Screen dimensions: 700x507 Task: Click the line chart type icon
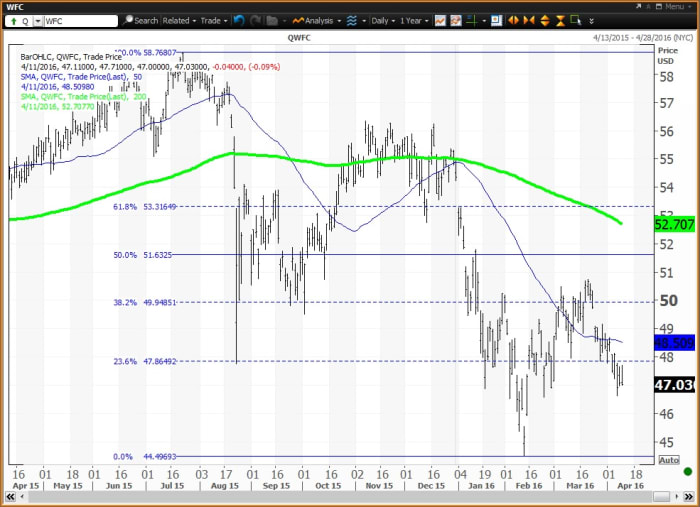click(440, 21)
